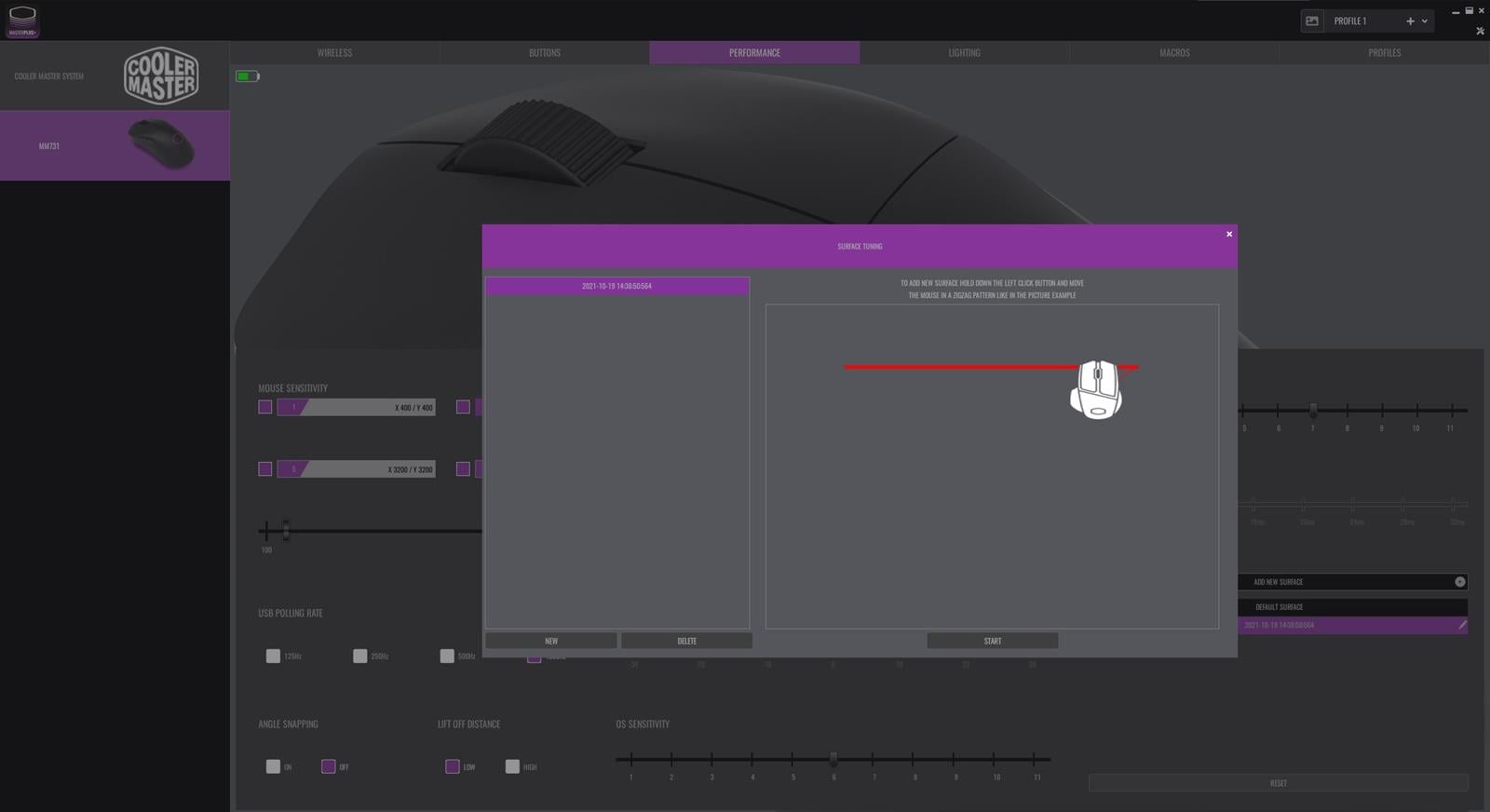This screenshot has height=812, width=1490.
Task: Click the Add New Surface bar
Action: coord(1352,582)
